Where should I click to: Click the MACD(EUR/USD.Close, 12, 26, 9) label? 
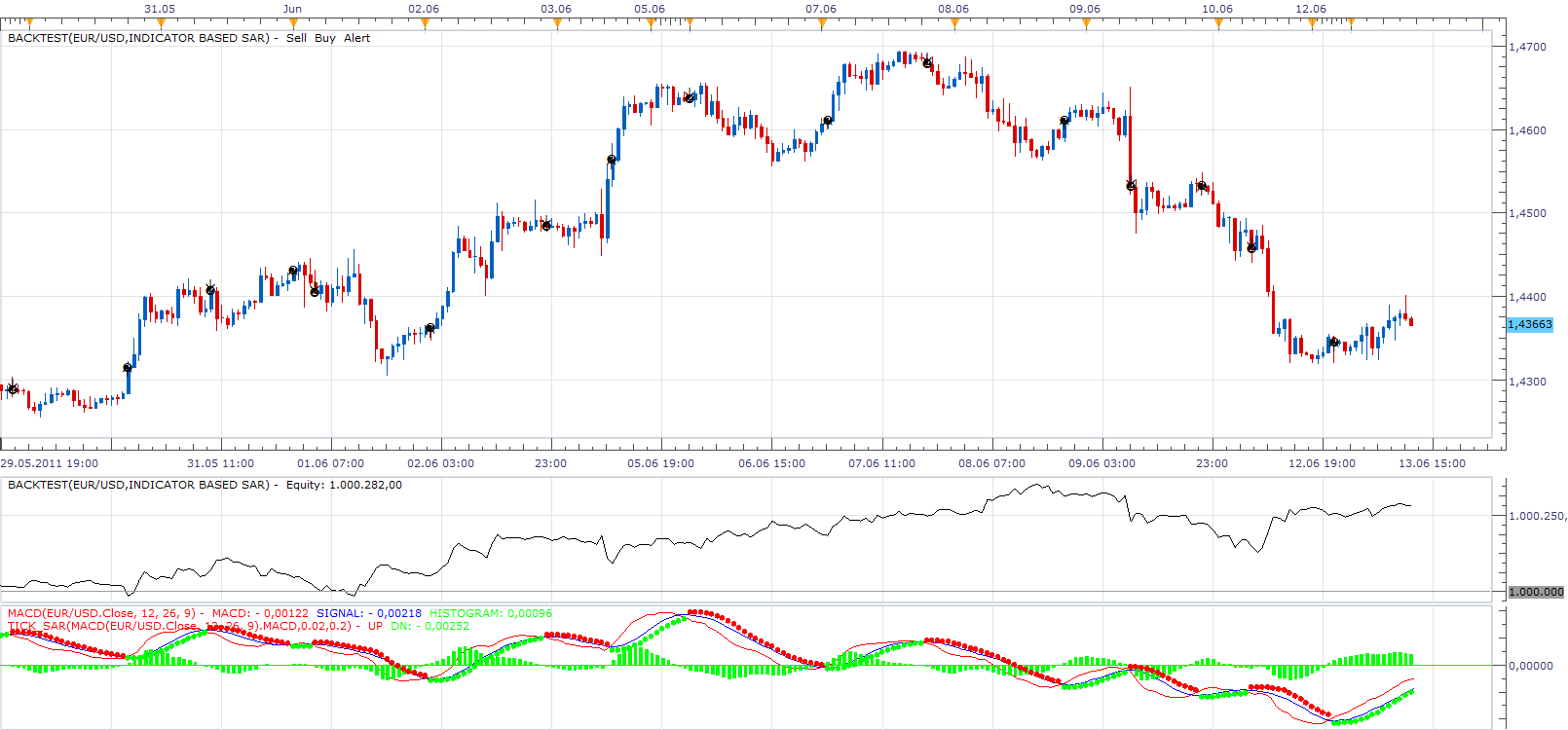point(102,613)
